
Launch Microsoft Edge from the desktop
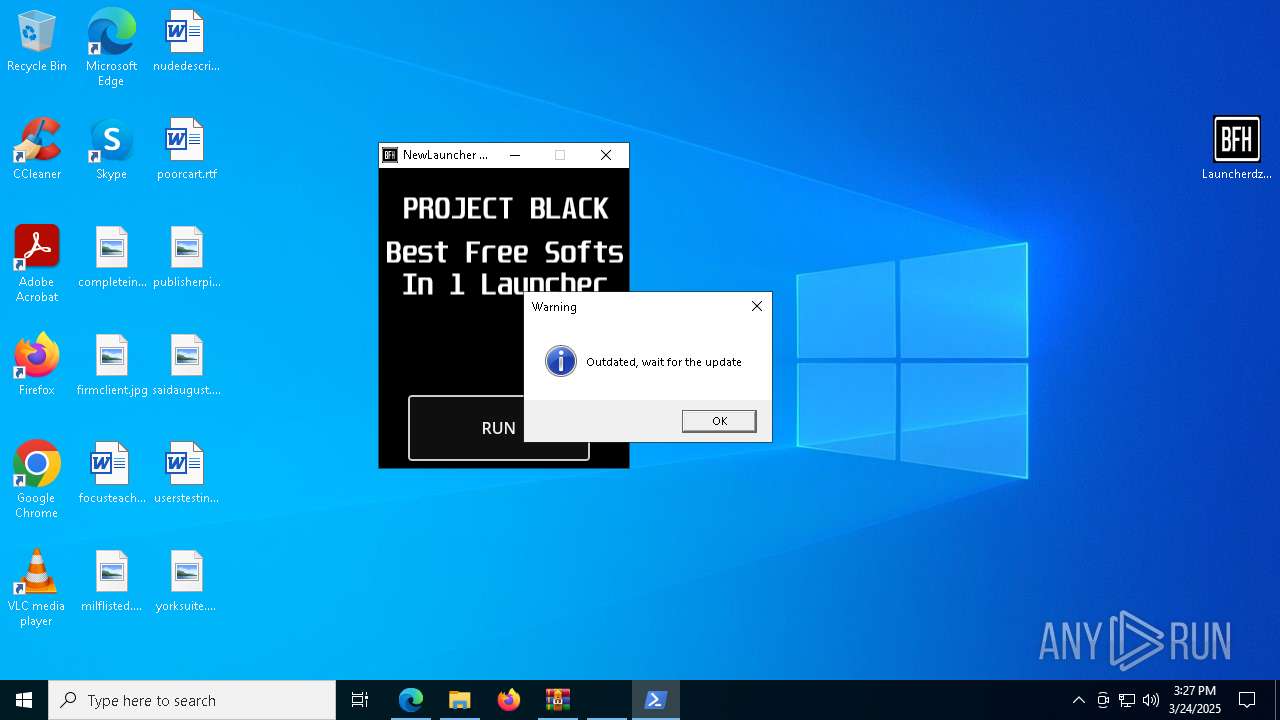click(111, 48)
